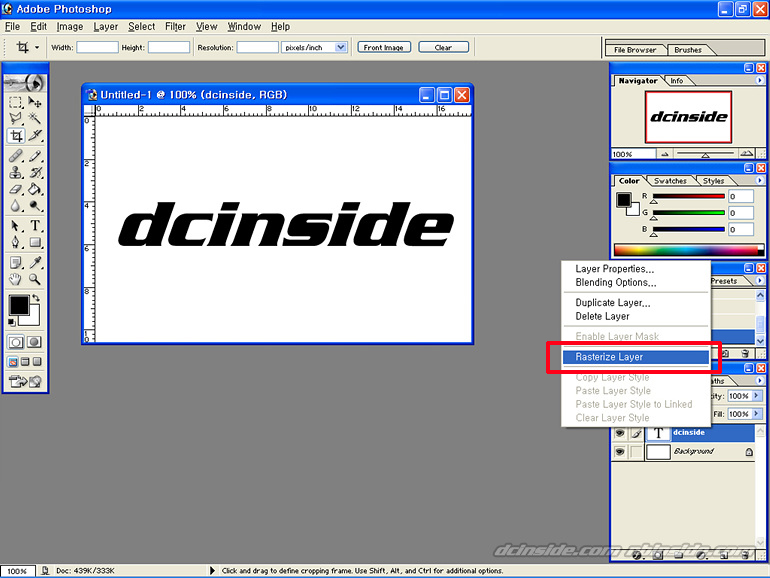Viewport: 770px width, 578px height.
Task: Select the Rectangle shape tool
Action: coord(34,242)
